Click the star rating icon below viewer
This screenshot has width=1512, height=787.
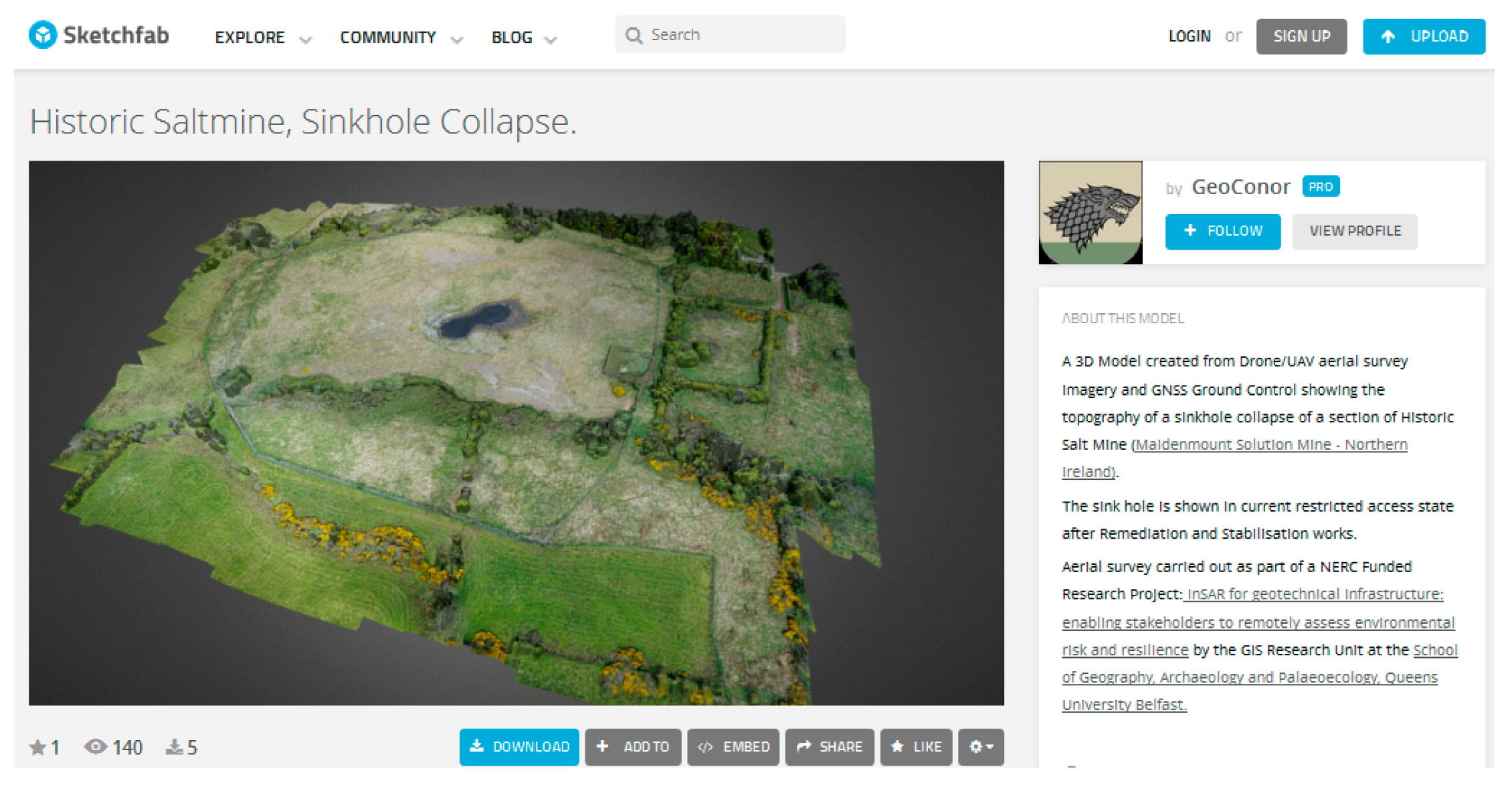point(37,747)
